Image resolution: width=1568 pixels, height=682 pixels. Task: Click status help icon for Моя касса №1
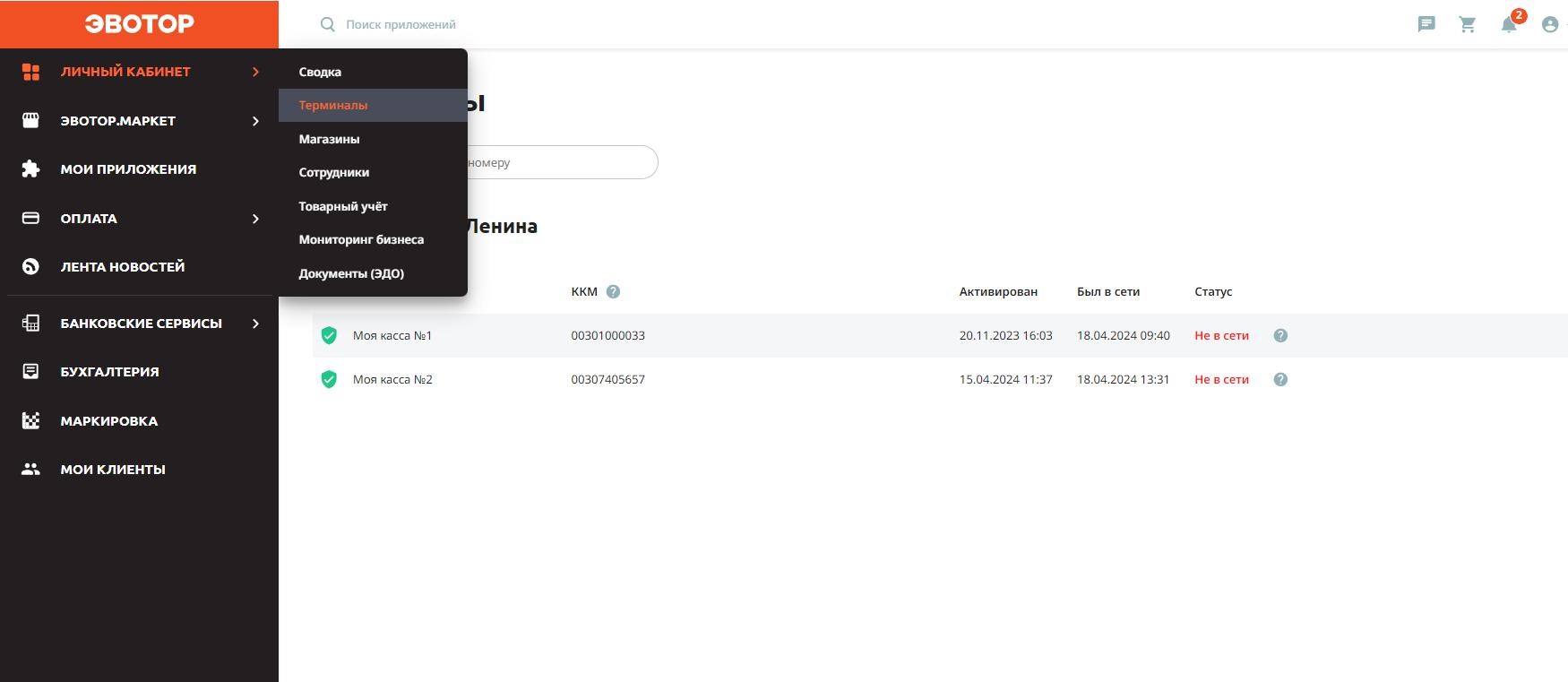click(1280, 335)
